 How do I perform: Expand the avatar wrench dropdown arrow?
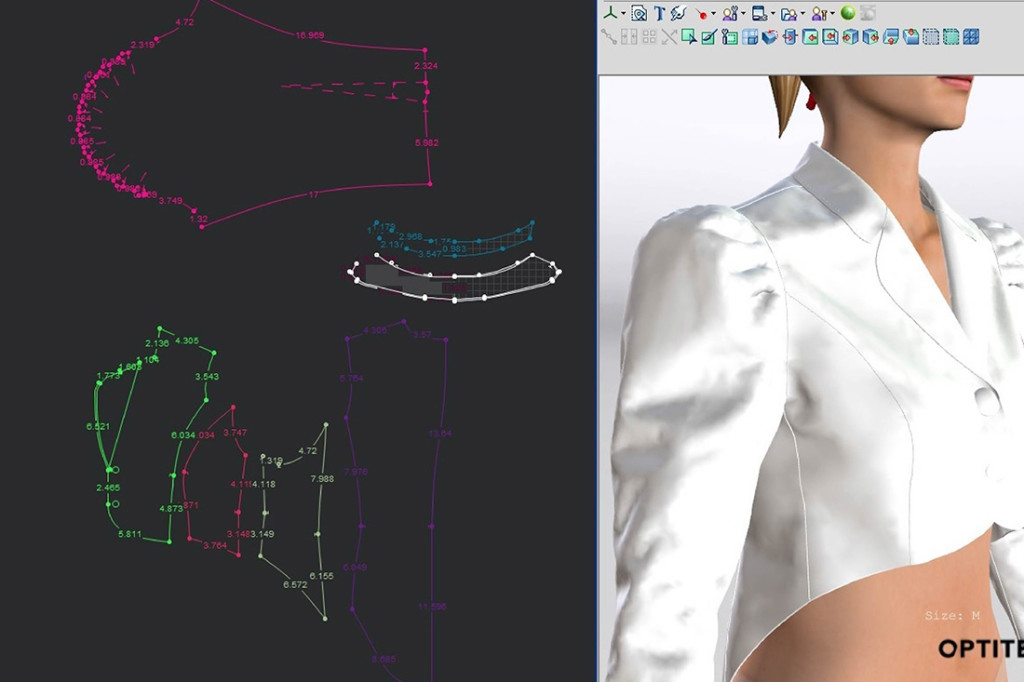[x=743, y=13]
